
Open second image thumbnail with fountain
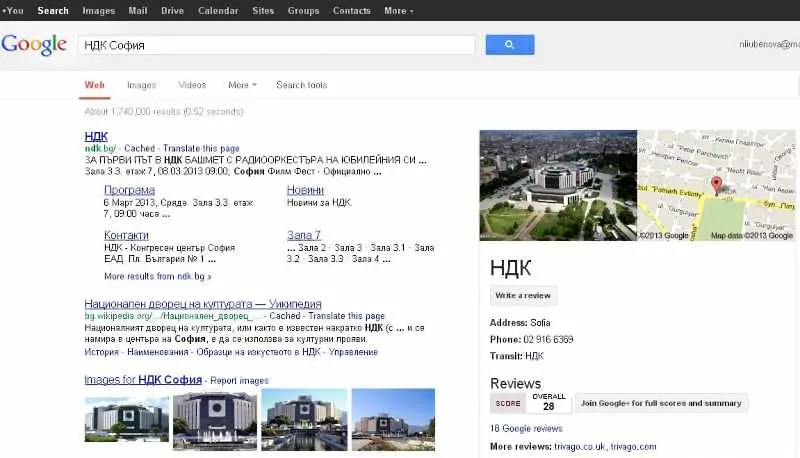(215, 421)
